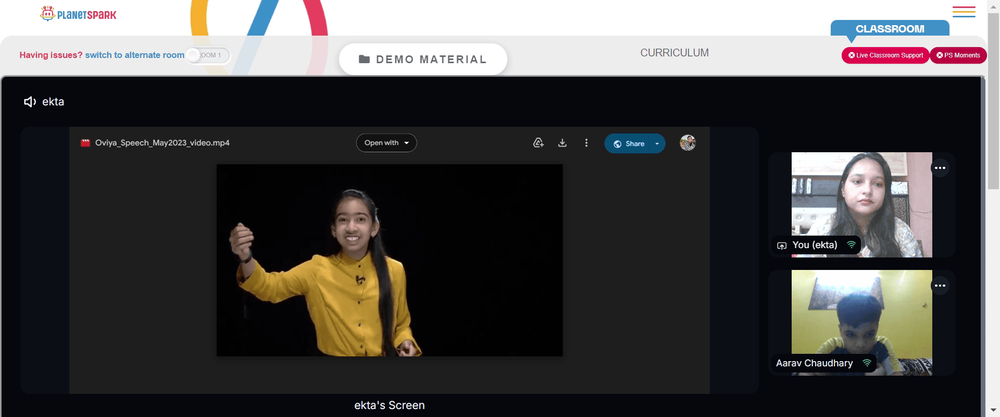Open options for ekta's video tile
Screen dimensions: 1000x417
(940, 168)
